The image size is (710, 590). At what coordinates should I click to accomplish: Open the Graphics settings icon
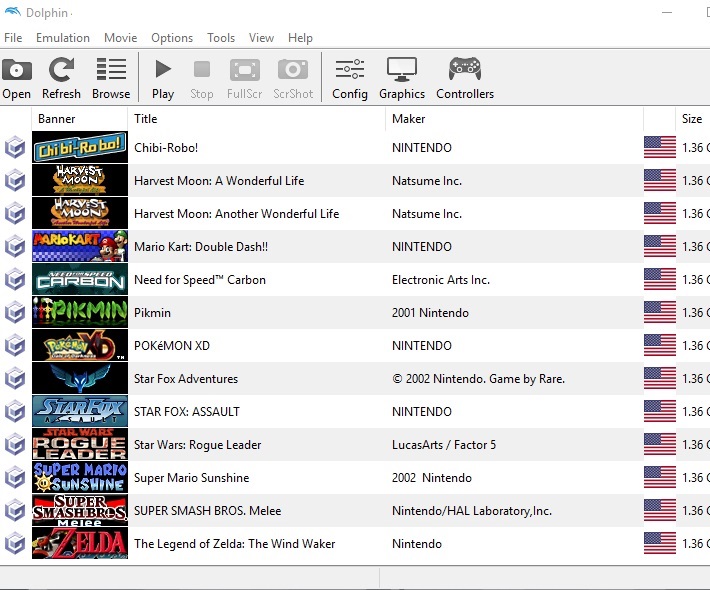(402, 79)
